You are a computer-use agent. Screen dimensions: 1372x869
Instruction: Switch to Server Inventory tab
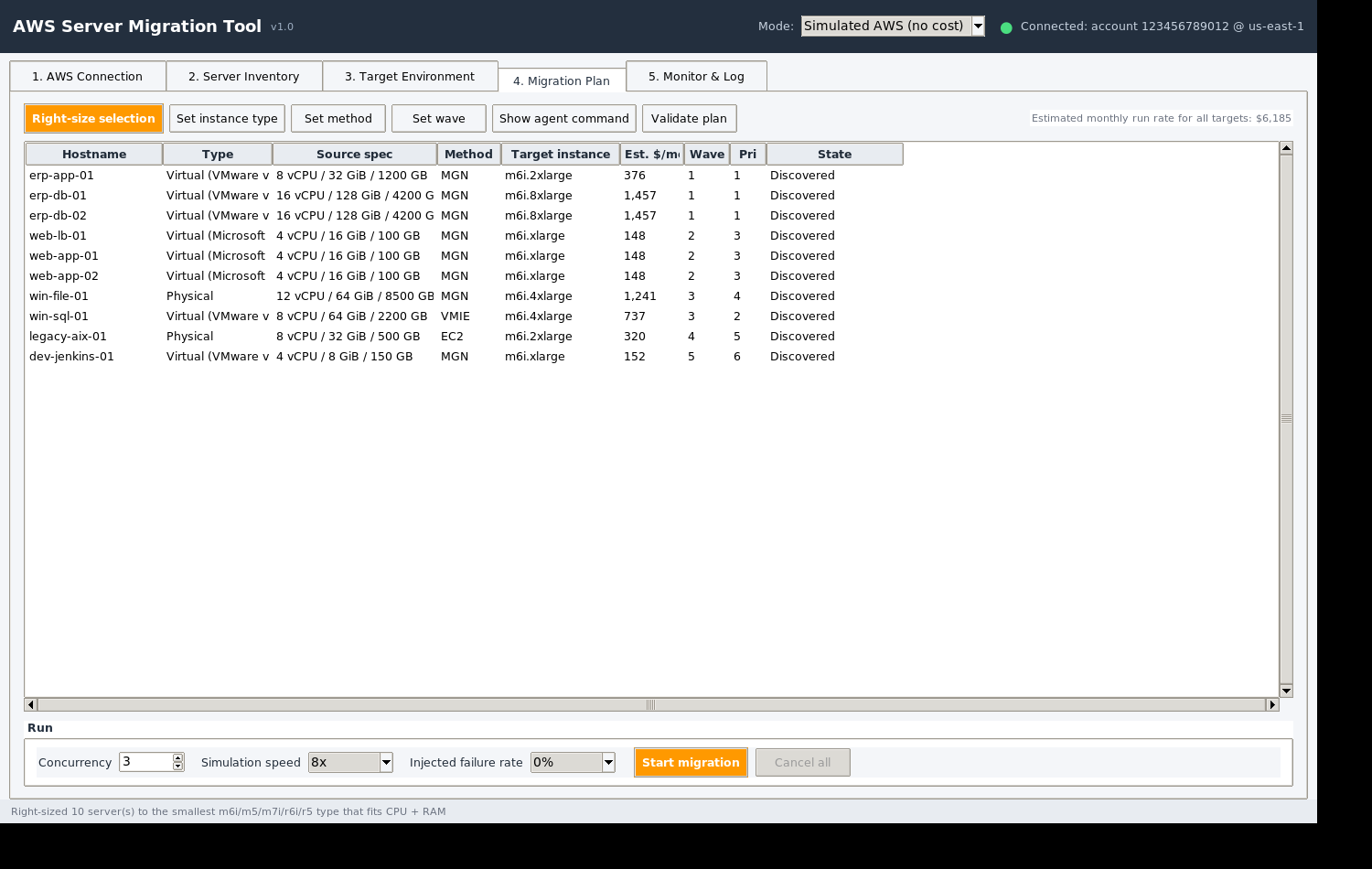[244, 77]
